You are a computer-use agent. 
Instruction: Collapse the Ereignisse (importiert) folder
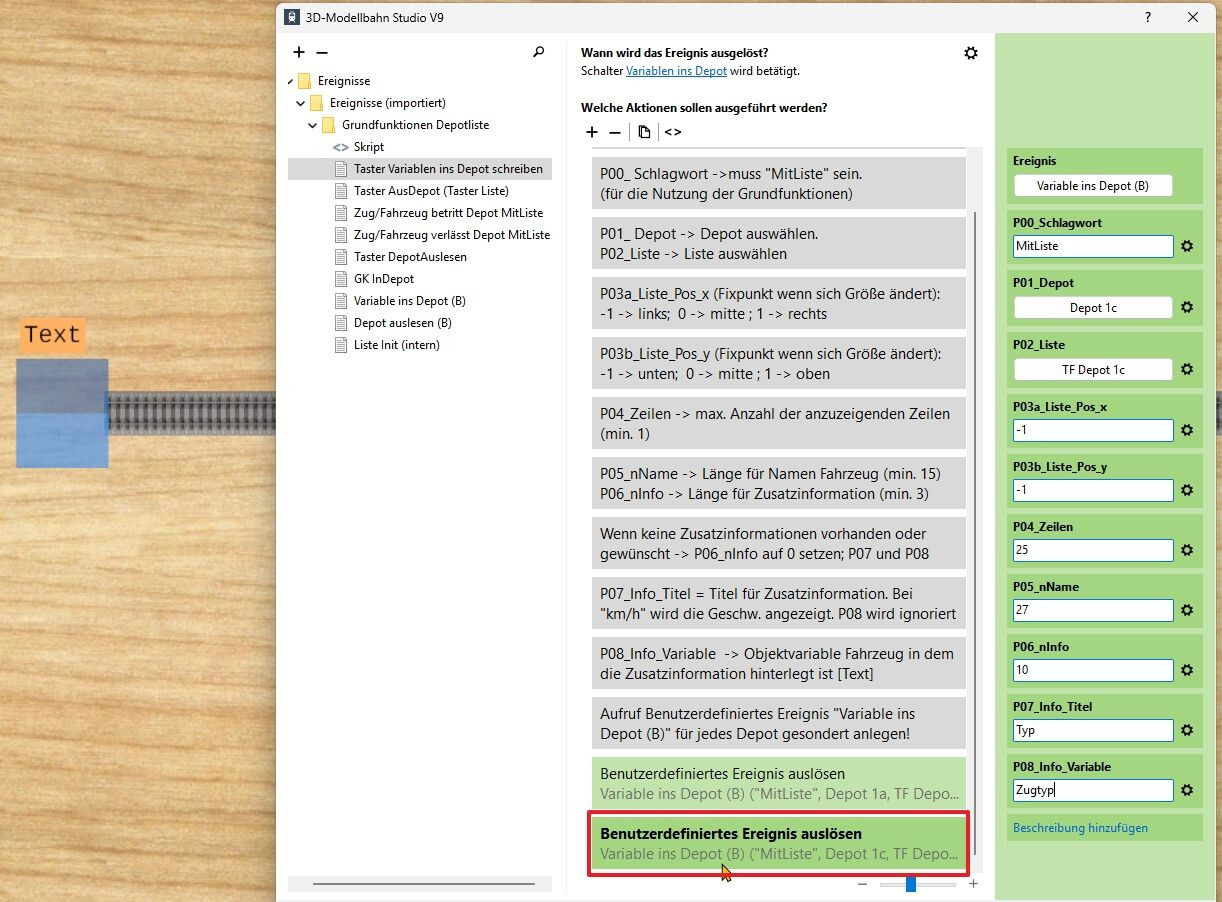[x=301, y=103]
